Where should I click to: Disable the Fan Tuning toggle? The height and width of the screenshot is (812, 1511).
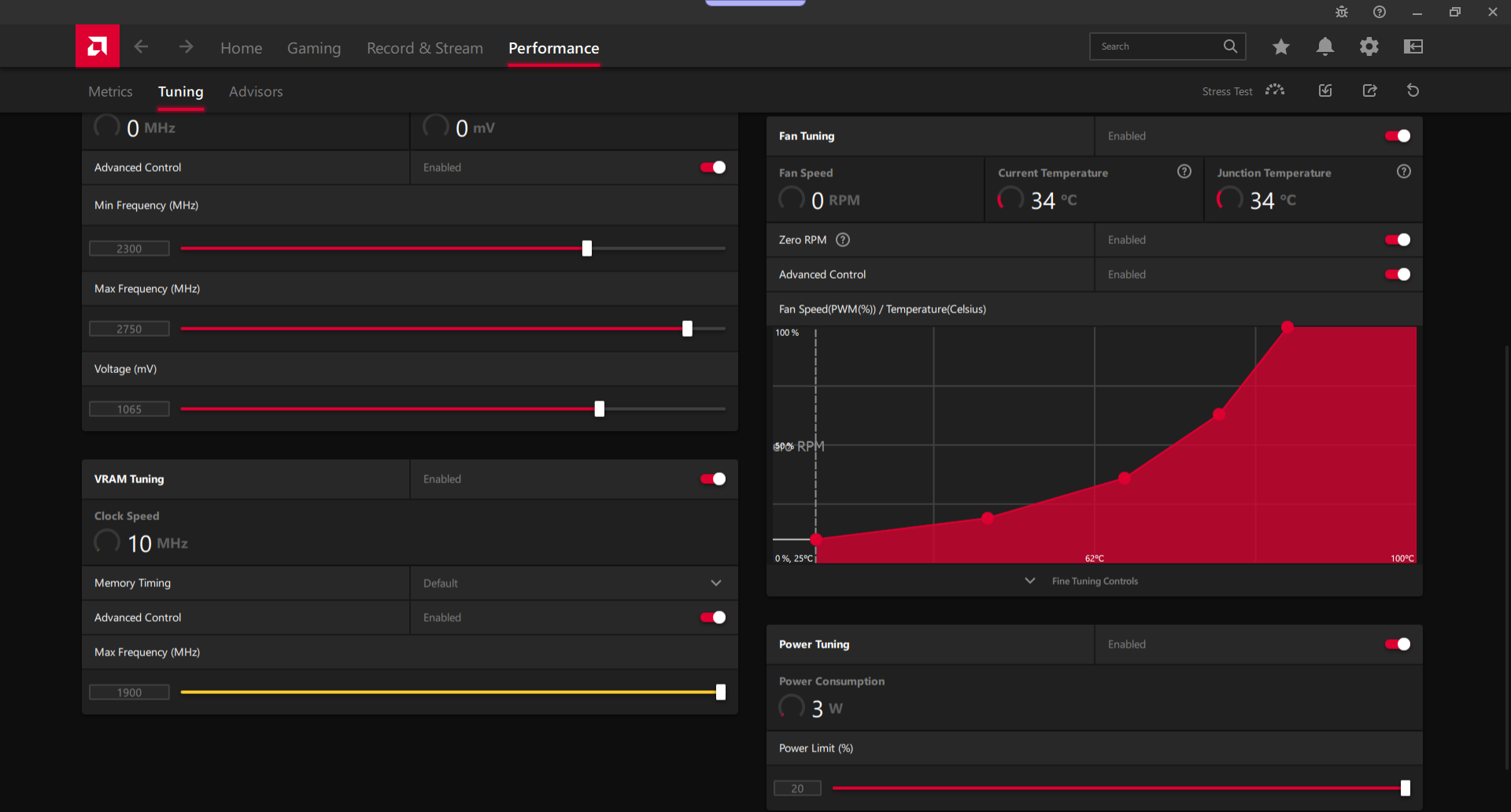tap(1398, 136)
